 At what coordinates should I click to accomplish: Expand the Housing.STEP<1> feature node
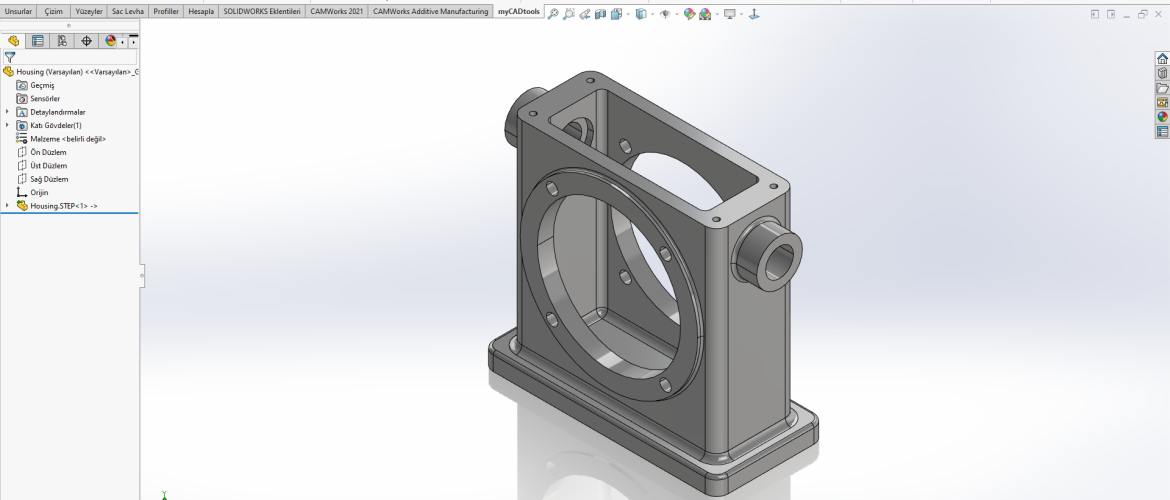click(8, 205)
